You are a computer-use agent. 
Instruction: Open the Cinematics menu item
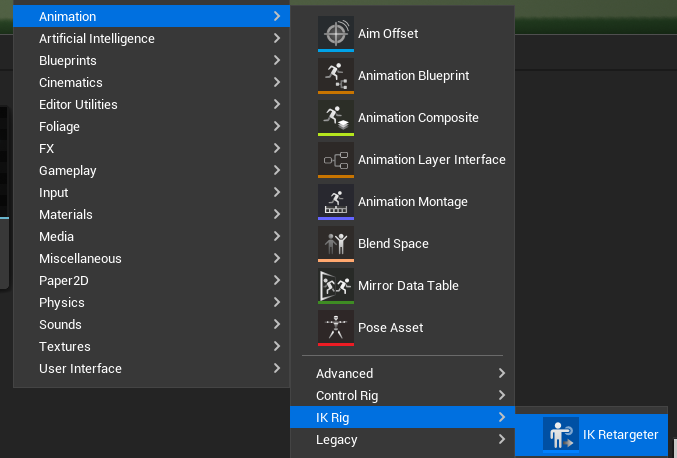tap(70, 82)
